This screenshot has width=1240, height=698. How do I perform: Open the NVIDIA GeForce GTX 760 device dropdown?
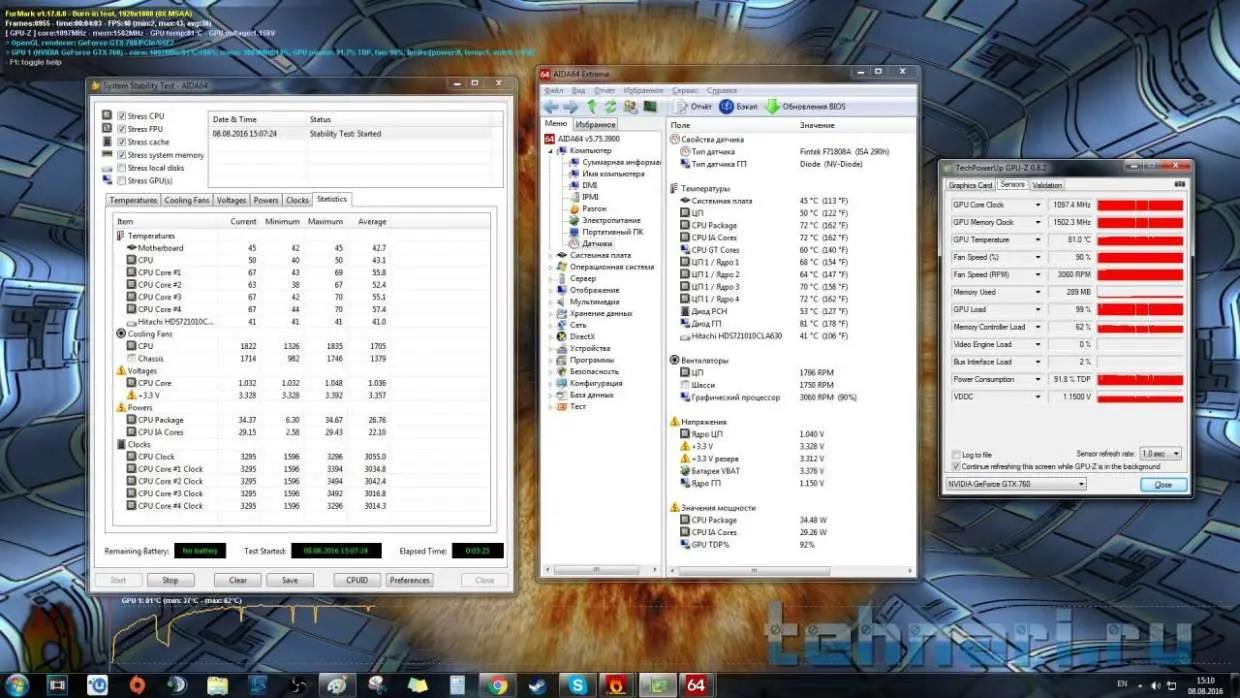[x=1016, y=484]
